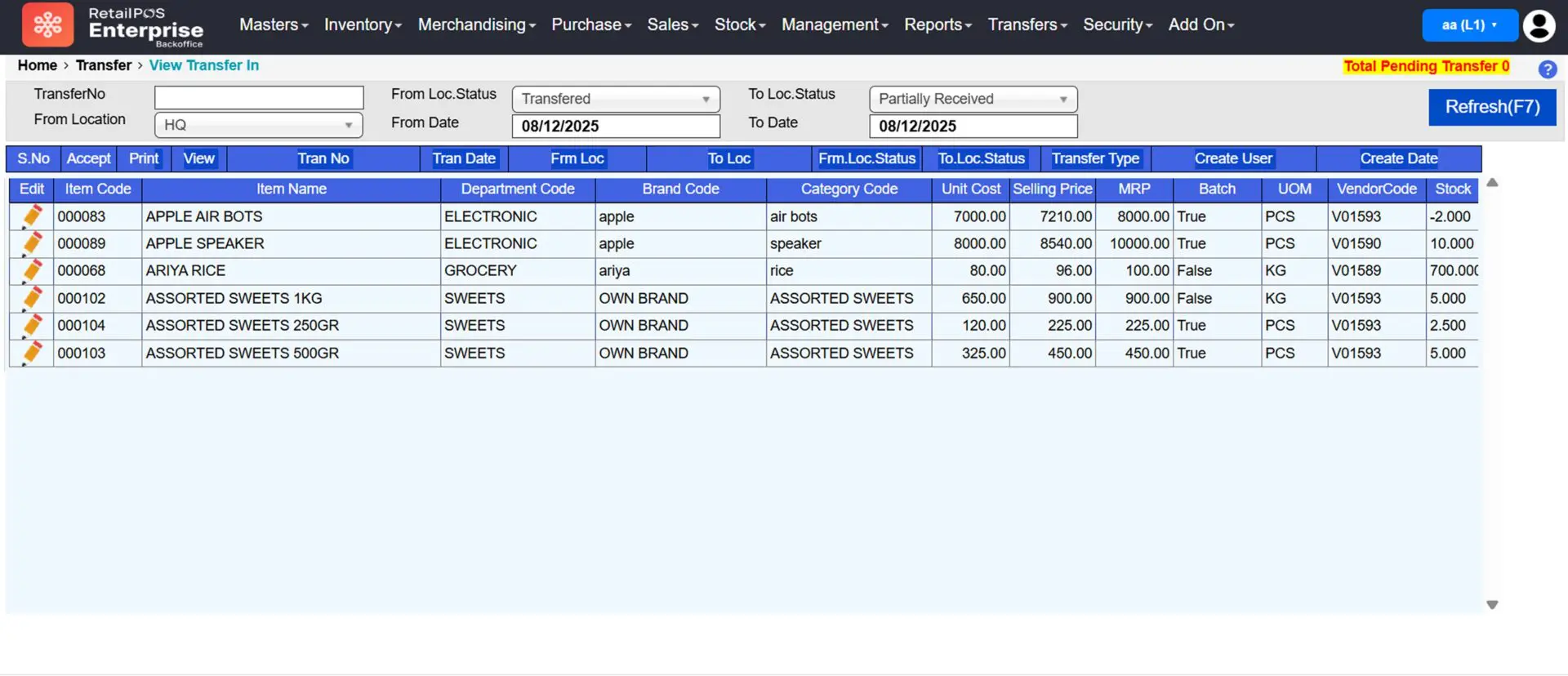Screen dimensions: 1568x676
Task: Click the Item Name column header
Action: [292, 189]
